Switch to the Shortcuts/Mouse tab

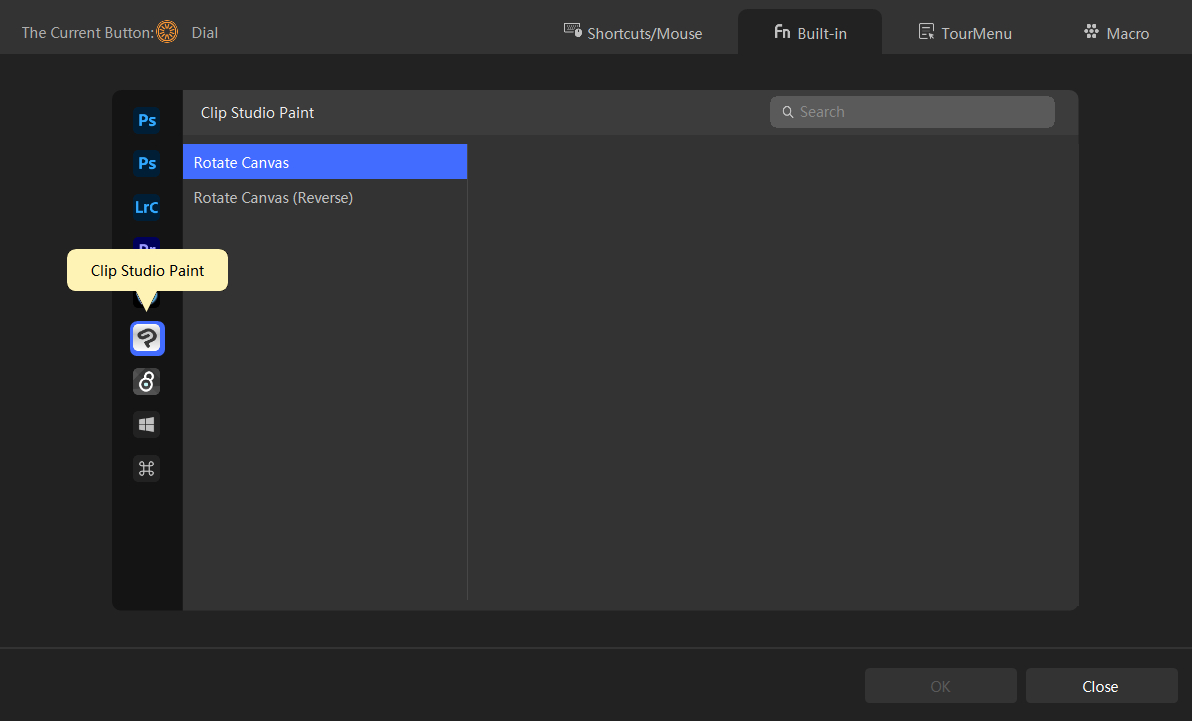click(x=633, y=33)
